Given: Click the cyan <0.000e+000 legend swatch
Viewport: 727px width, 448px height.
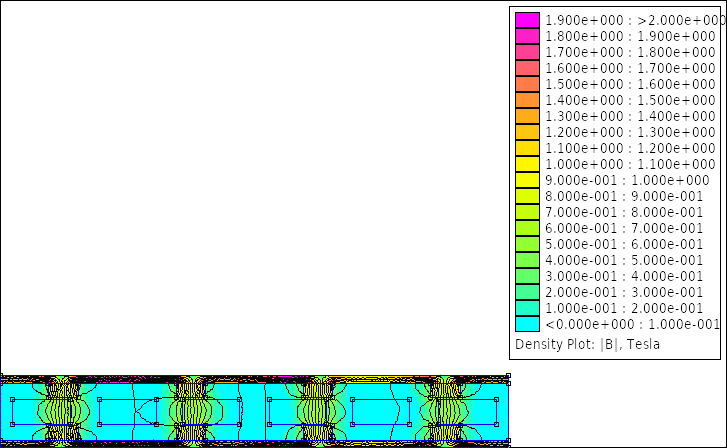Looking at the screenshot, I should tap(527, 324).
